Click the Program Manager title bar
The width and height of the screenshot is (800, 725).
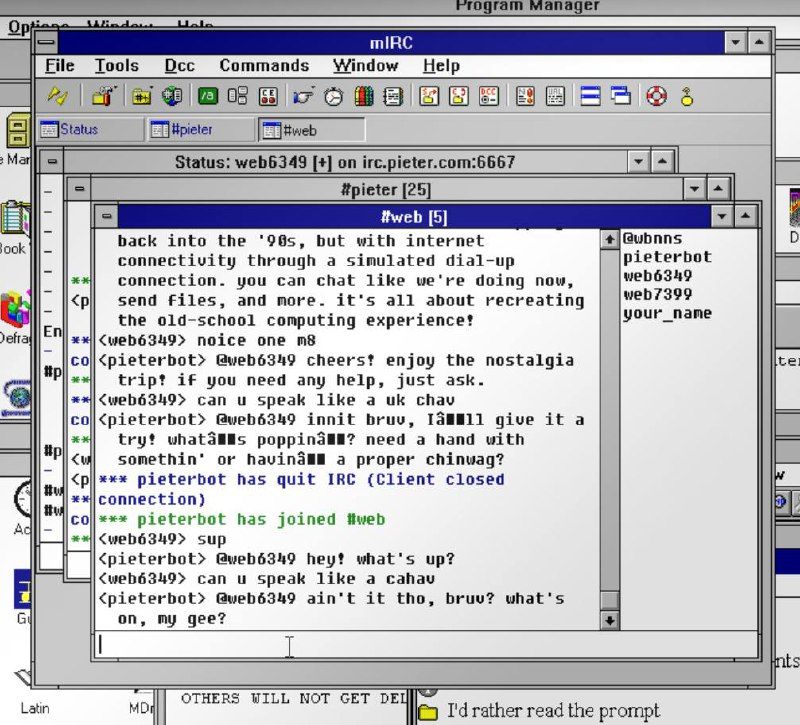[x=528, y=6]
